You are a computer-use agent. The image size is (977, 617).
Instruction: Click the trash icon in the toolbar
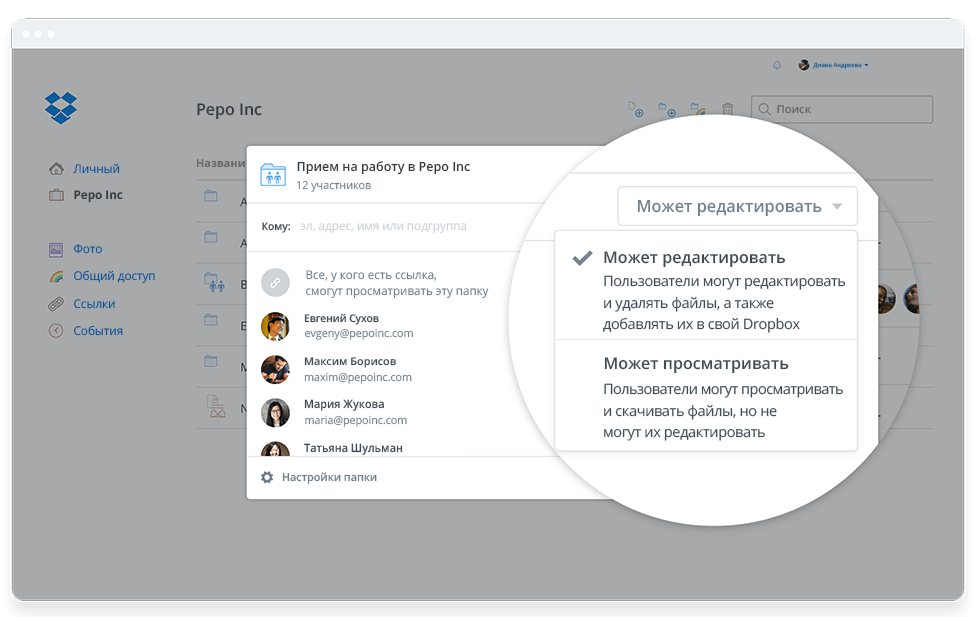coord(727,108)
